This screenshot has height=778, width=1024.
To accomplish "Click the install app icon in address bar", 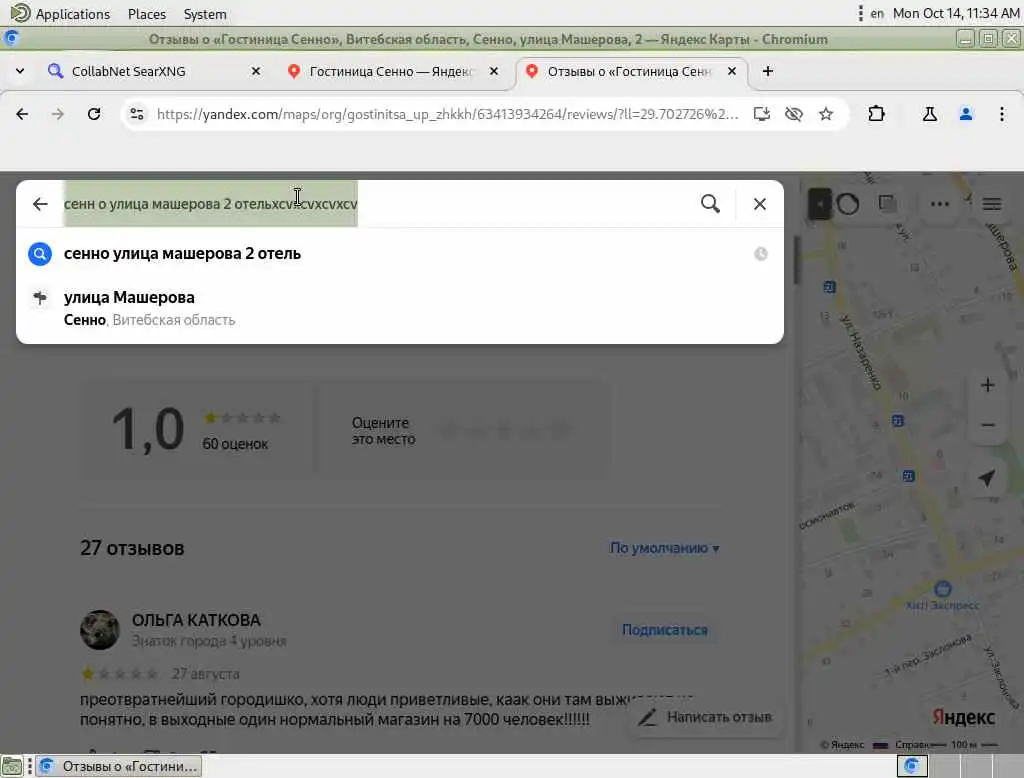I will tap(761, 114).
